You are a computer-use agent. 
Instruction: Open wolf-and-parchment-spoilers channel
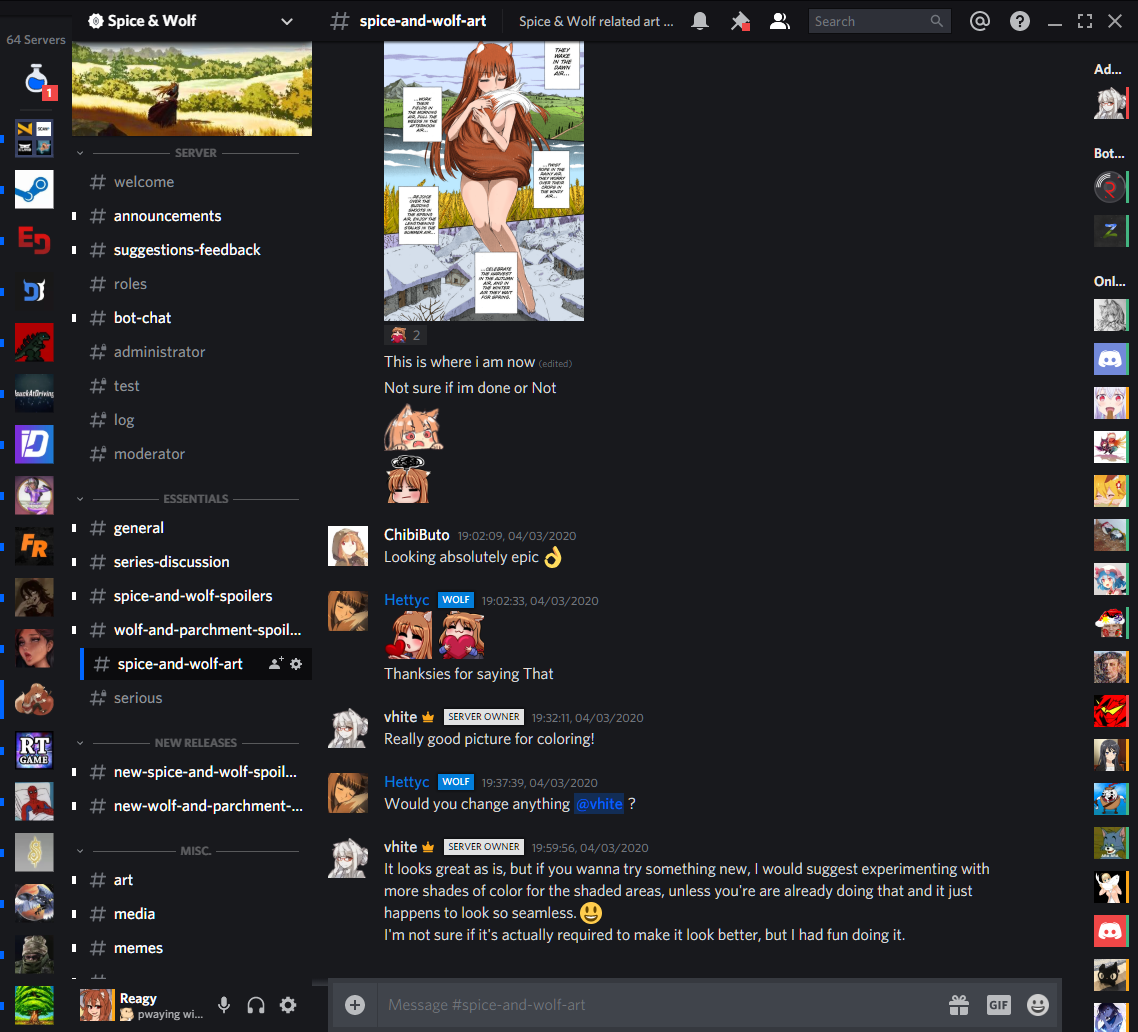195,630
